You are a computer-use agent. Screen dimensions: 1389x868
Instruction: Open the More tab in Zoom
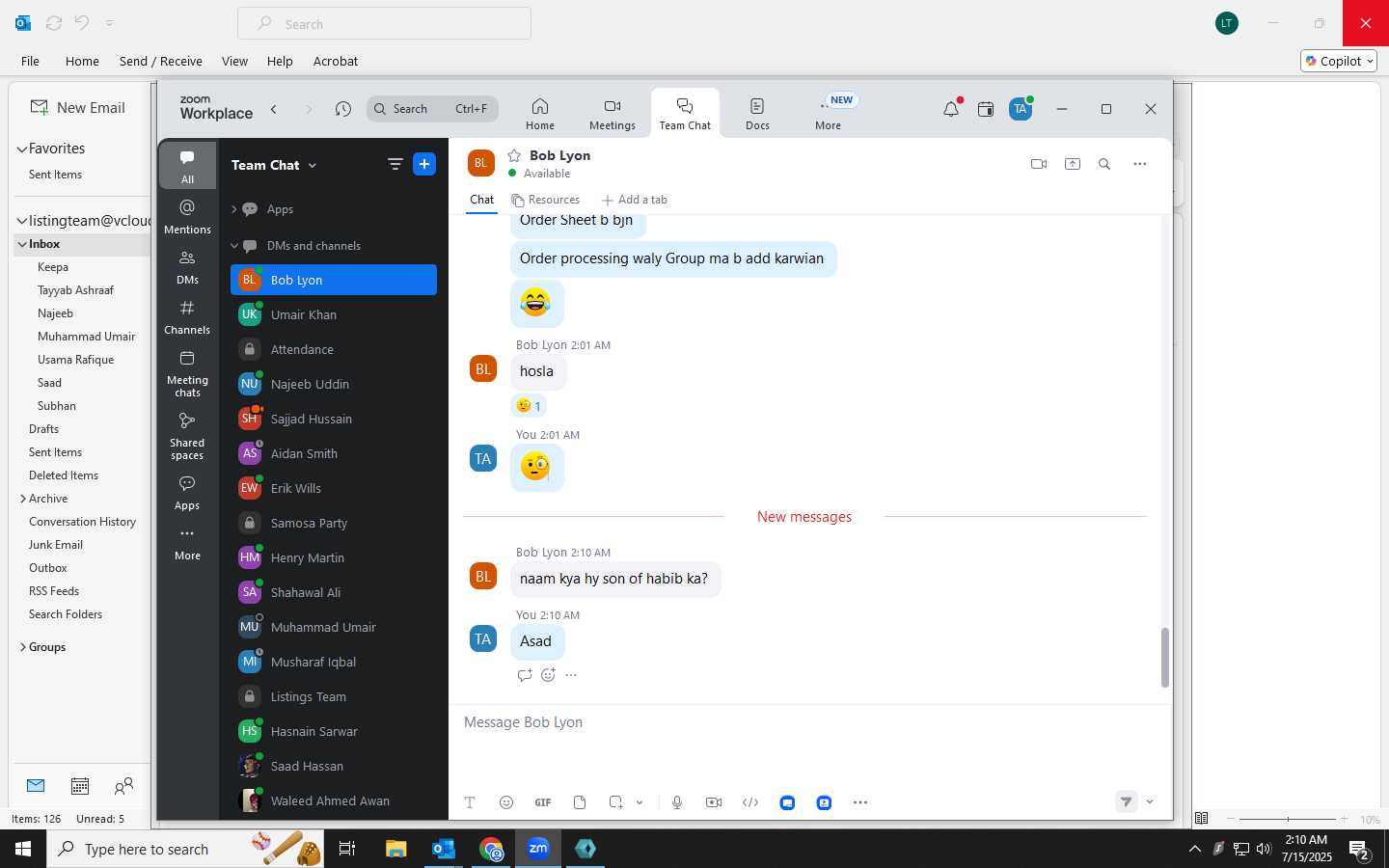pyautogui.click(x=828, y=114)
